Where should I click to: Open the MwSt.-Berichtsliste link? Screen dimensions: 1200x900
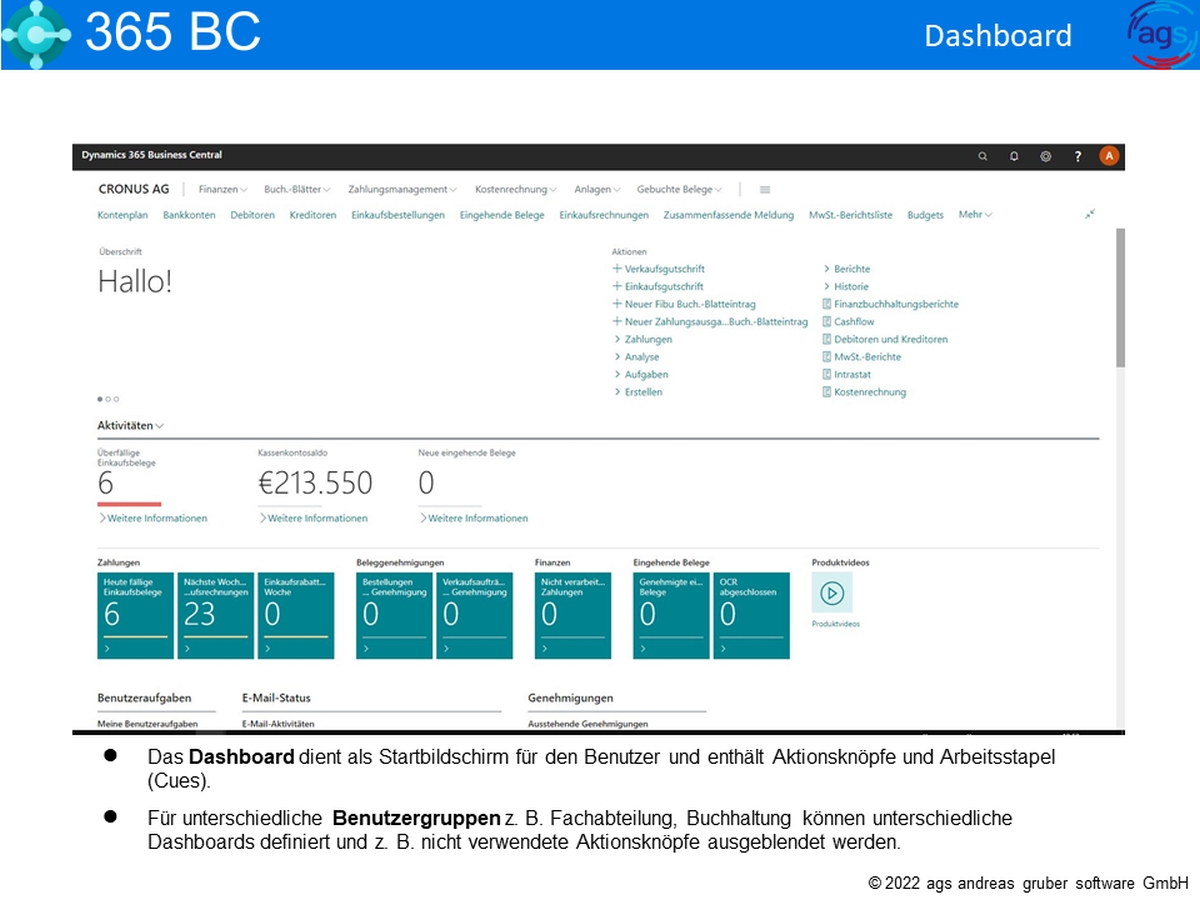click(851, 215)
